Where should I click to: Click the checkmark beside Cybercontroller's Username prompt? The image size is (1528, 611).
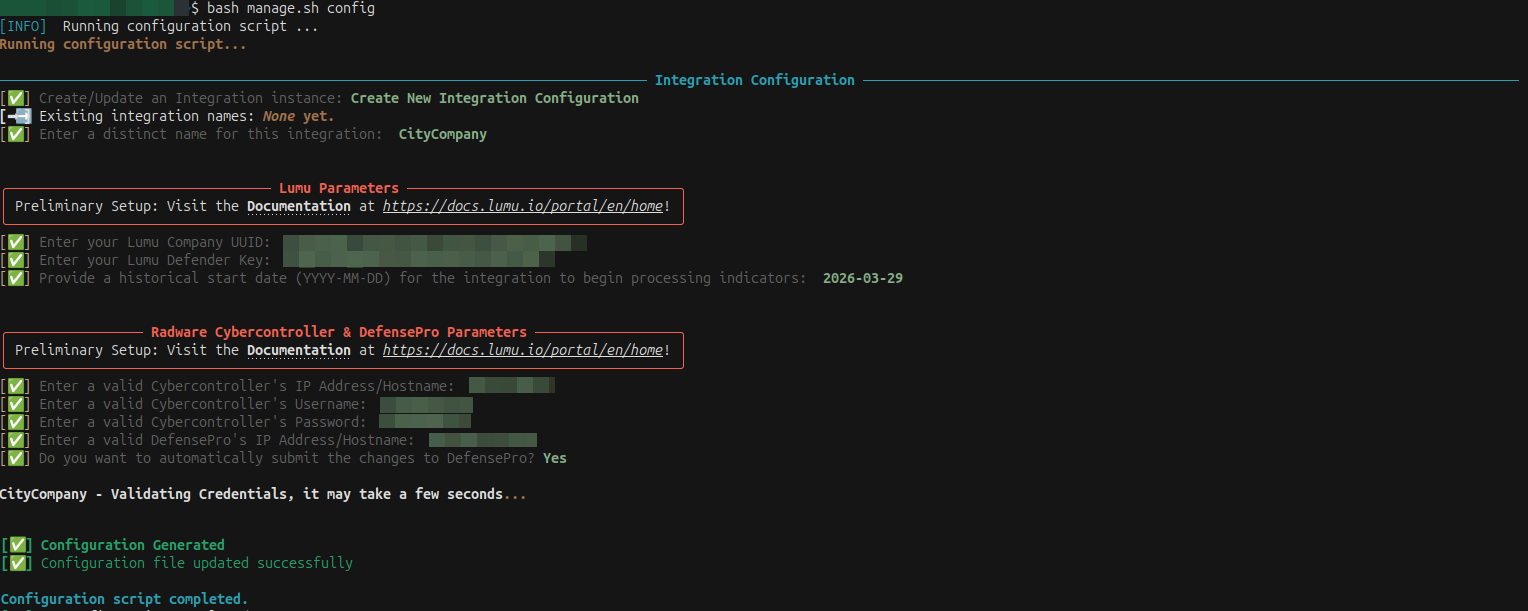[x=17, y=404]
